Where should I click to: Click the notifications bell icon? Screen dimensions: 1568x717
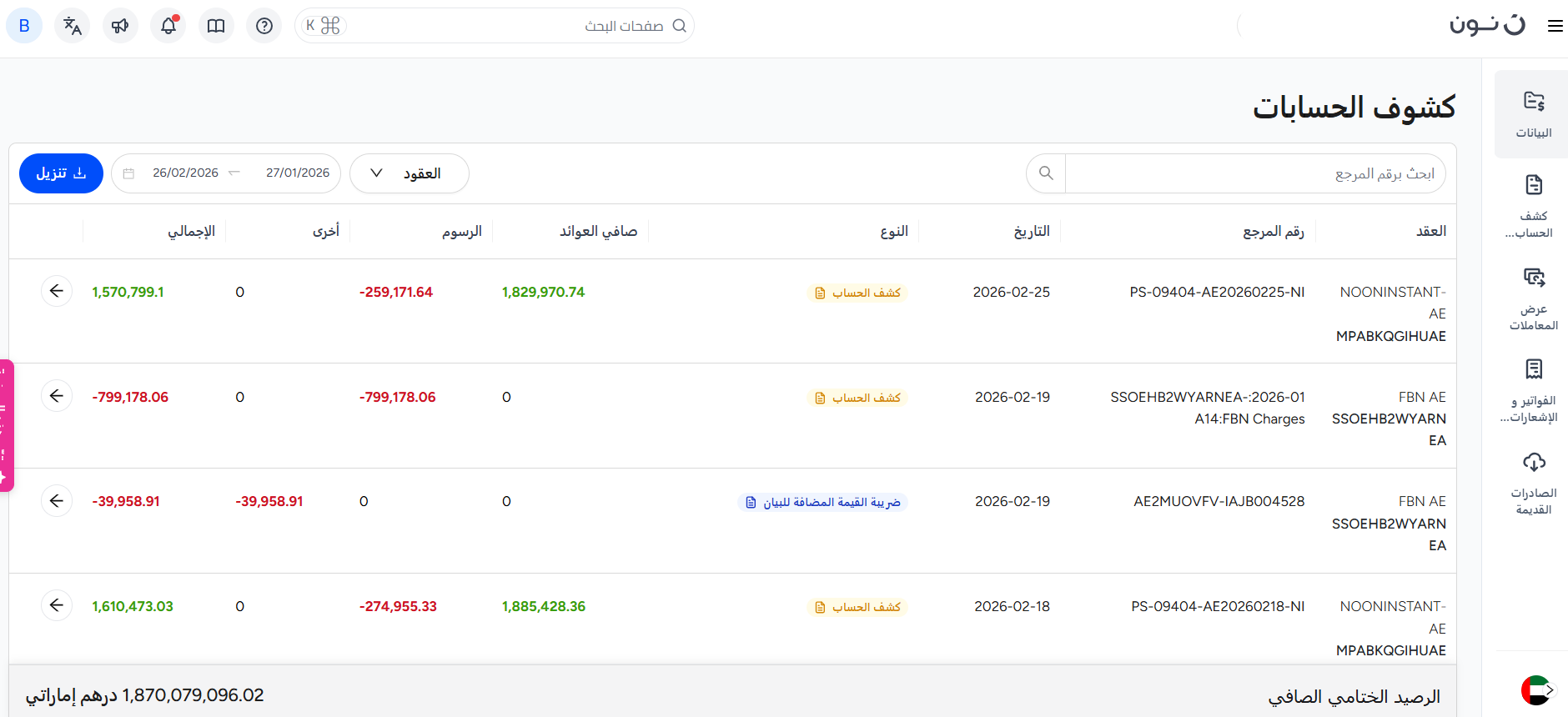tap(168, 26)
